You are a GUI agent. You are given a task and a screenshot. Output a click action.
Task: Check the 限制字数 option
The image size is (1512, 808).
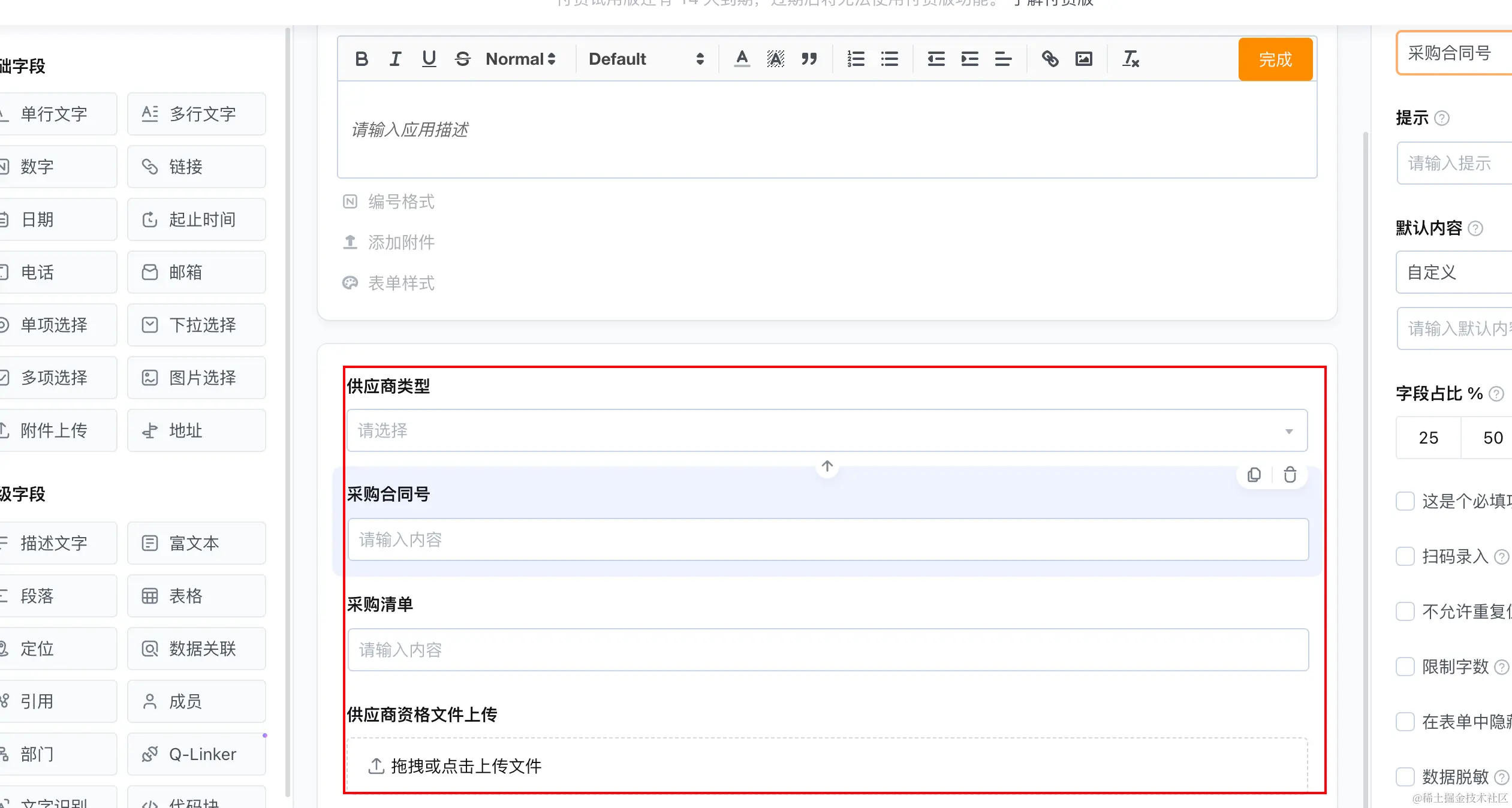coord(1405,667)
